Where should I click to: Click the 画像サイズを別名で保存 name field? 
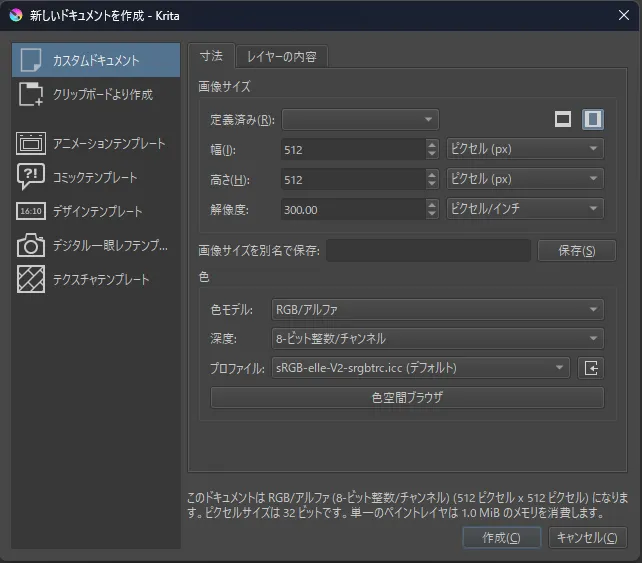click(428, 250)
